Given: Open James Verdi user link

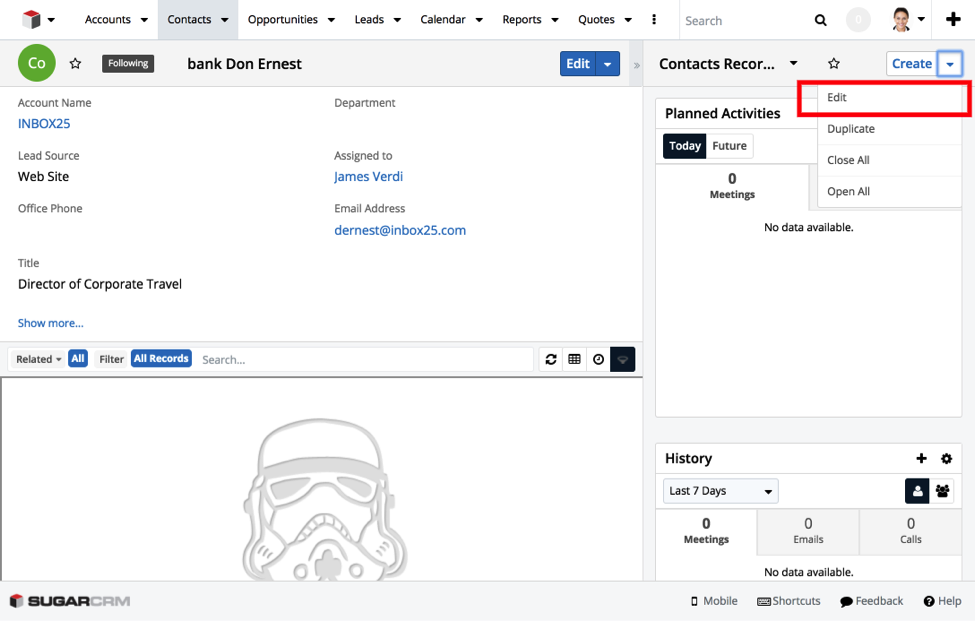Looking at the screenshot, I should coord(369,177).
